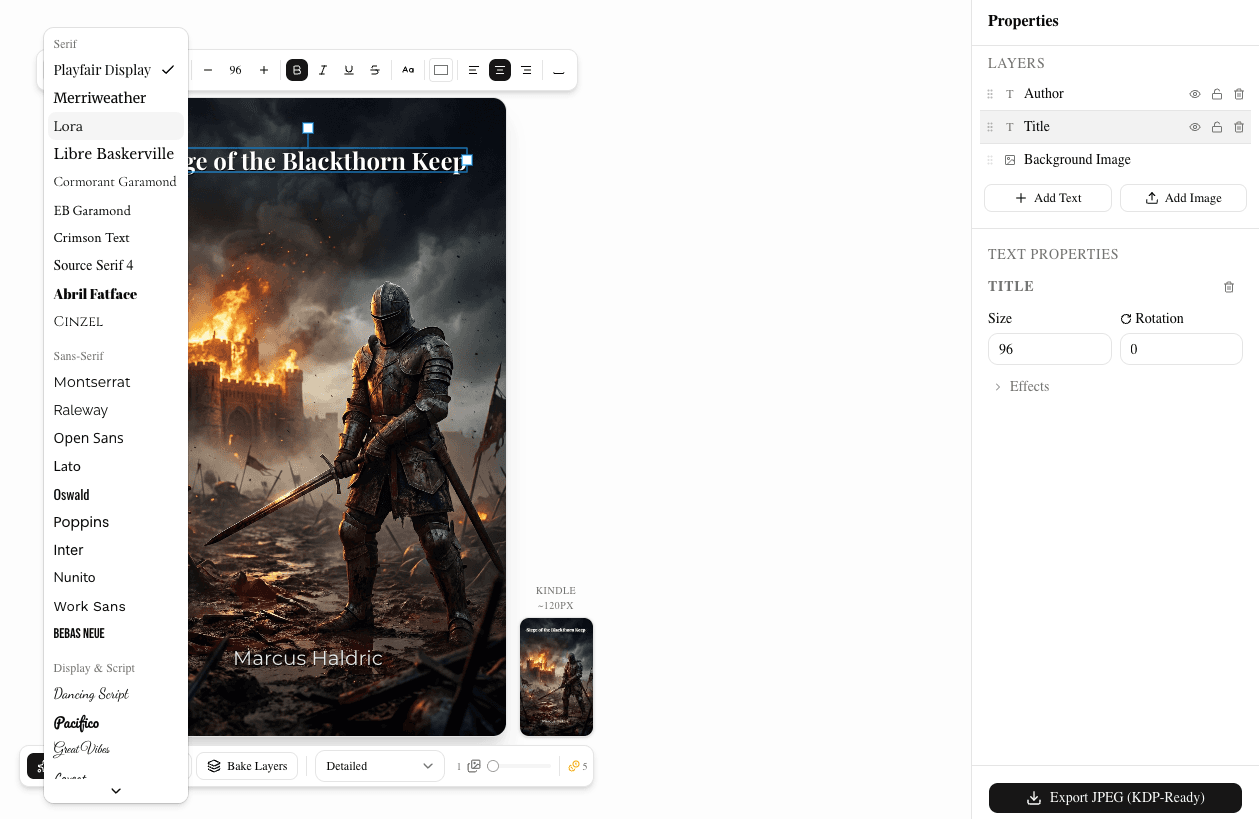Toggle underline formatting in the text toolbar
Image resolution: width=1259 pixels, height=819 pixels.
point(348,70)
